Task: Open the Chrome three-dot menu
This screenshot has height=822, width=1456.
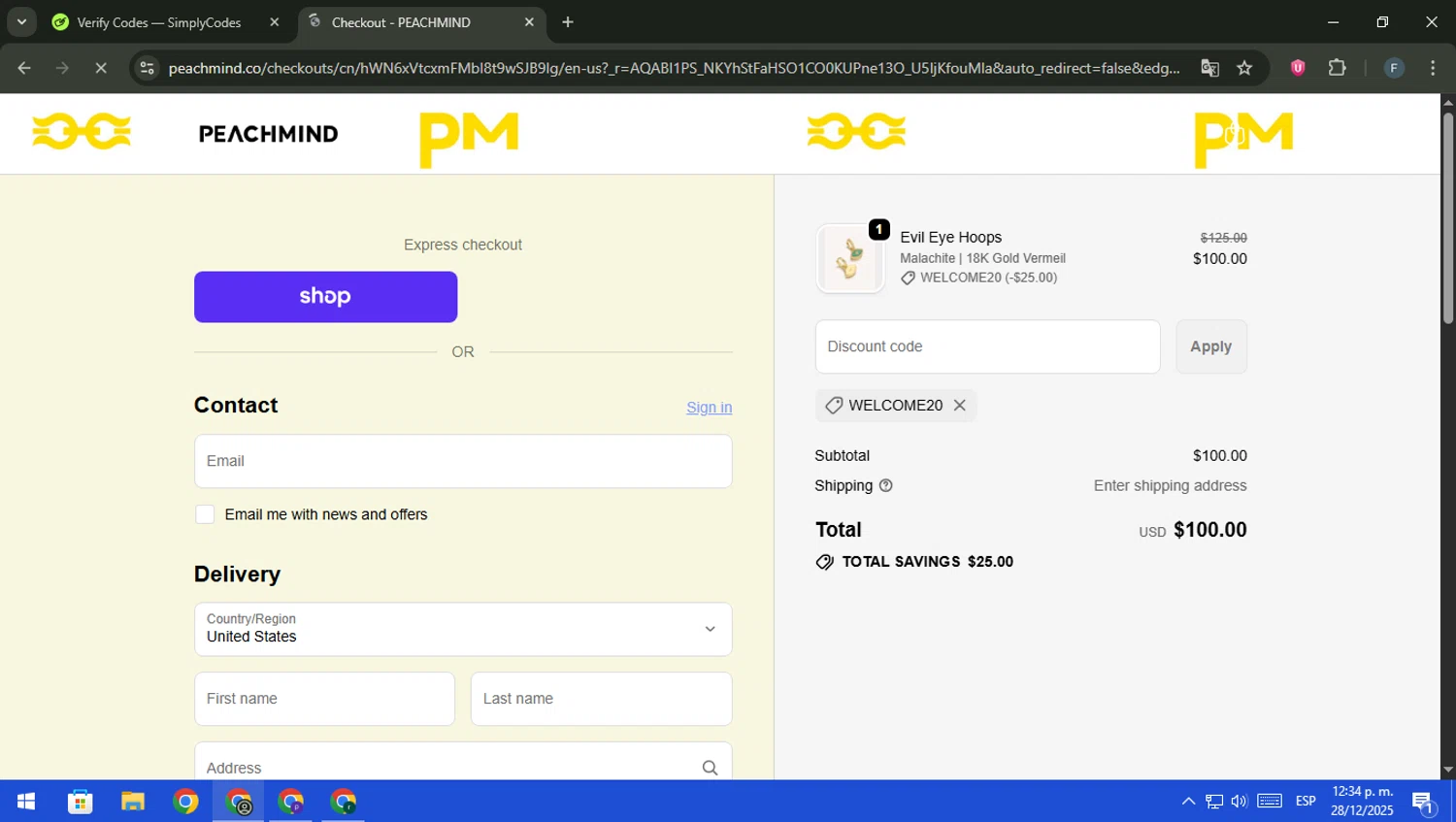Action: pos(1433,68)
